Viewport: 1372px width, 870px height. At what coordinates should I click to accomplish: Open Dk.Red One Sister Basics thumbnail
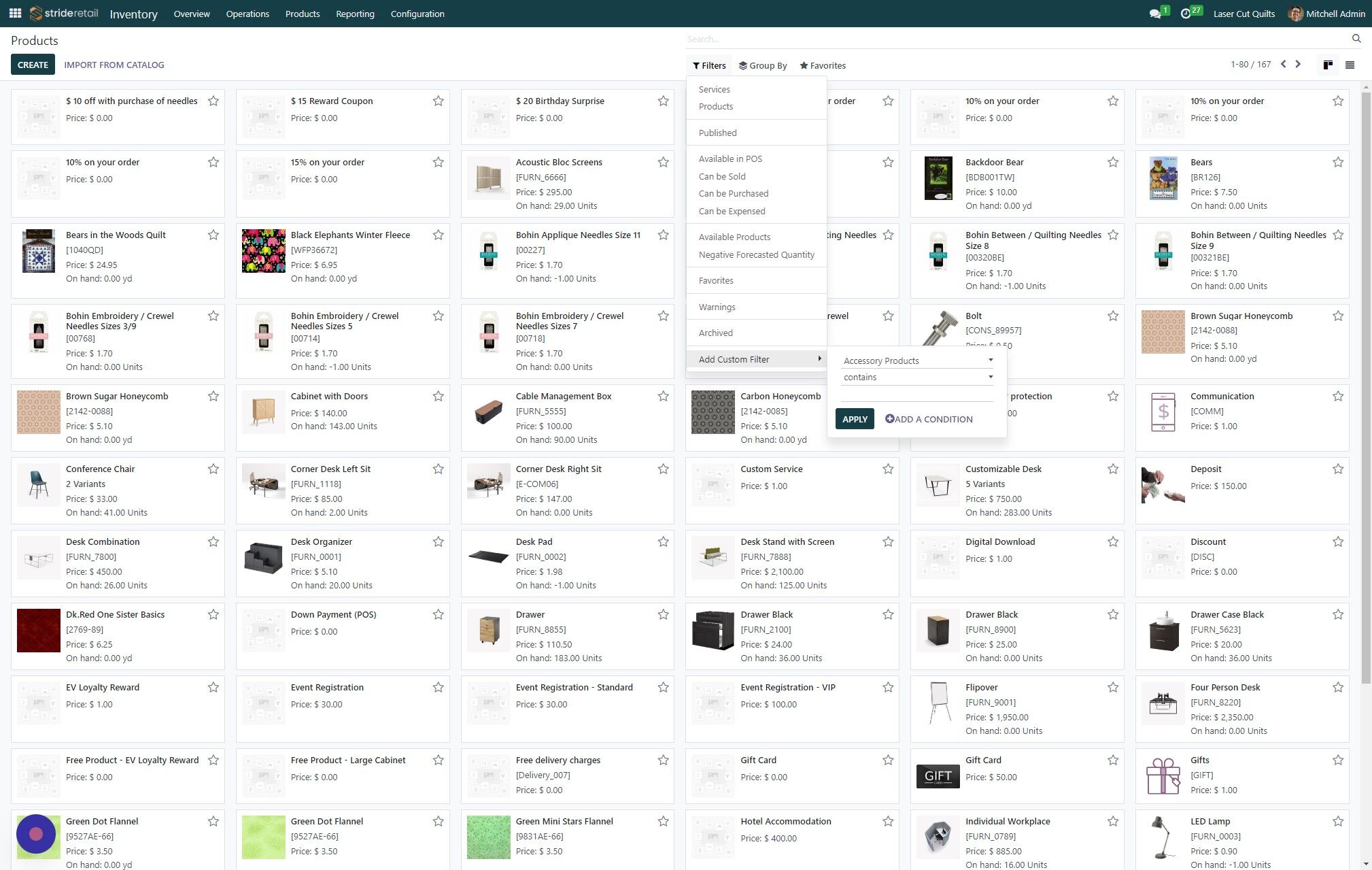[39, 631]
